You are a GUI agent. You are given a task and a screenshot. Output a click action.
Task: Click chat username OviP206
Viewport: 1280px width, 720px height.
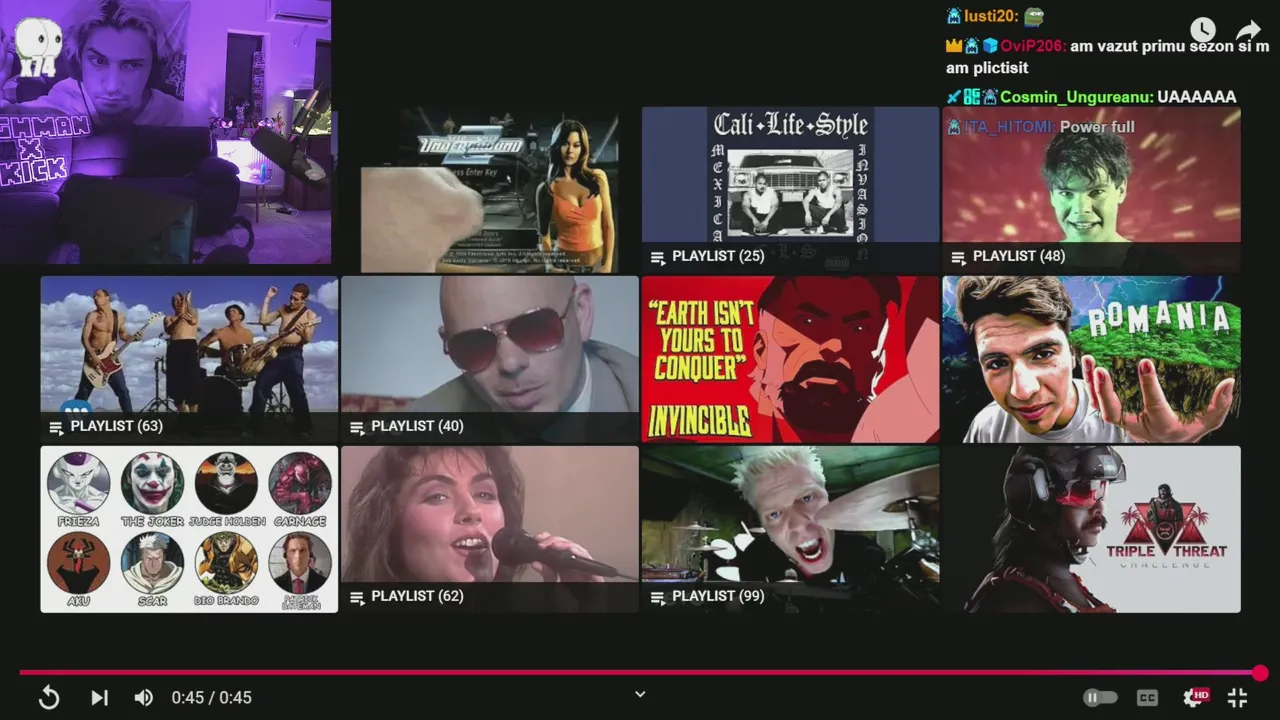[x=1032, y=46]
